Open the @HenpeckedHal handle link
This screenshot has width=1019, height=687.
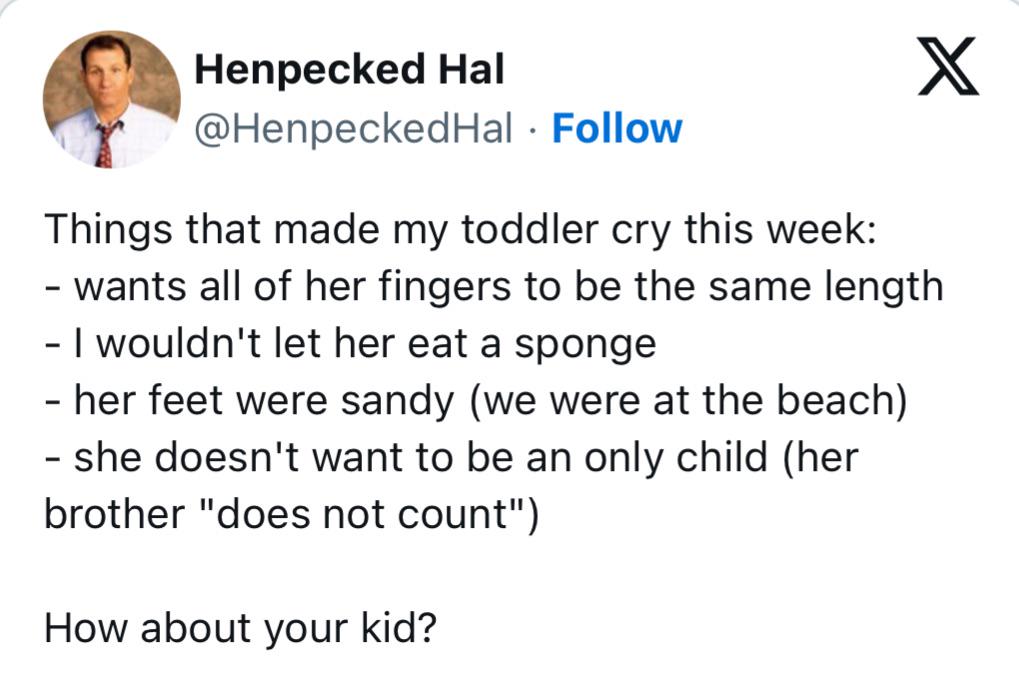(x=353, y=128)
